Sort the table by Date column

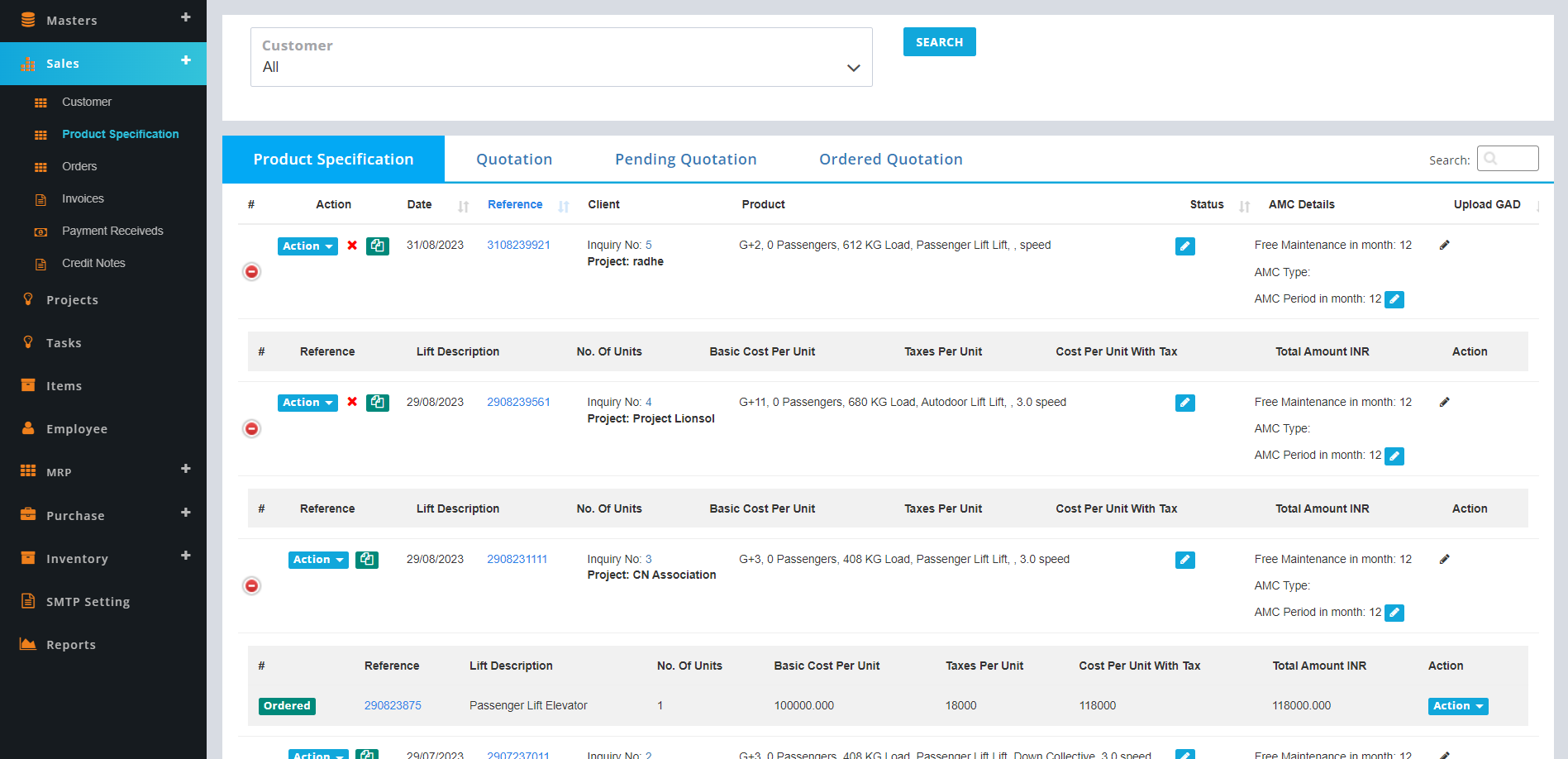point(464,207)
